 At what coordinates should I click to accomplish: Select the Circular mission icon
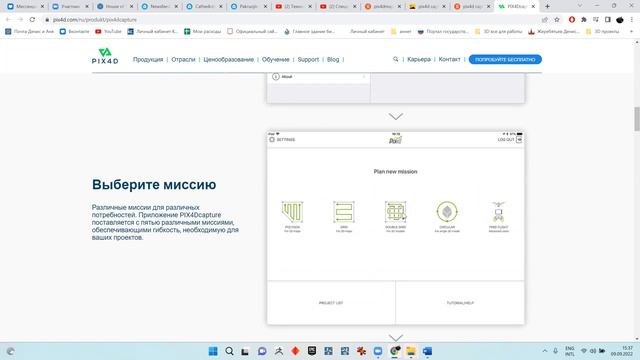pyautogui.click(x=447, y=212)
